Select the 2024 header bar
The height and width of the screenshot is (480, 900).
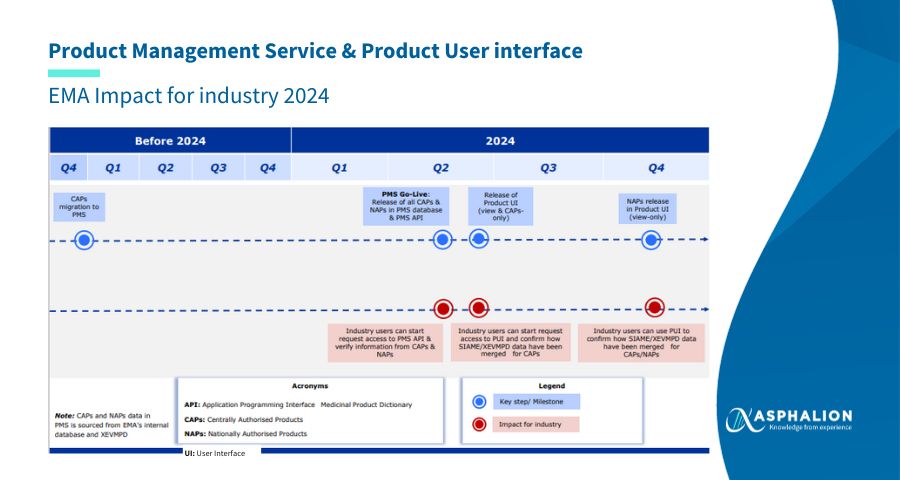point(500,141)
